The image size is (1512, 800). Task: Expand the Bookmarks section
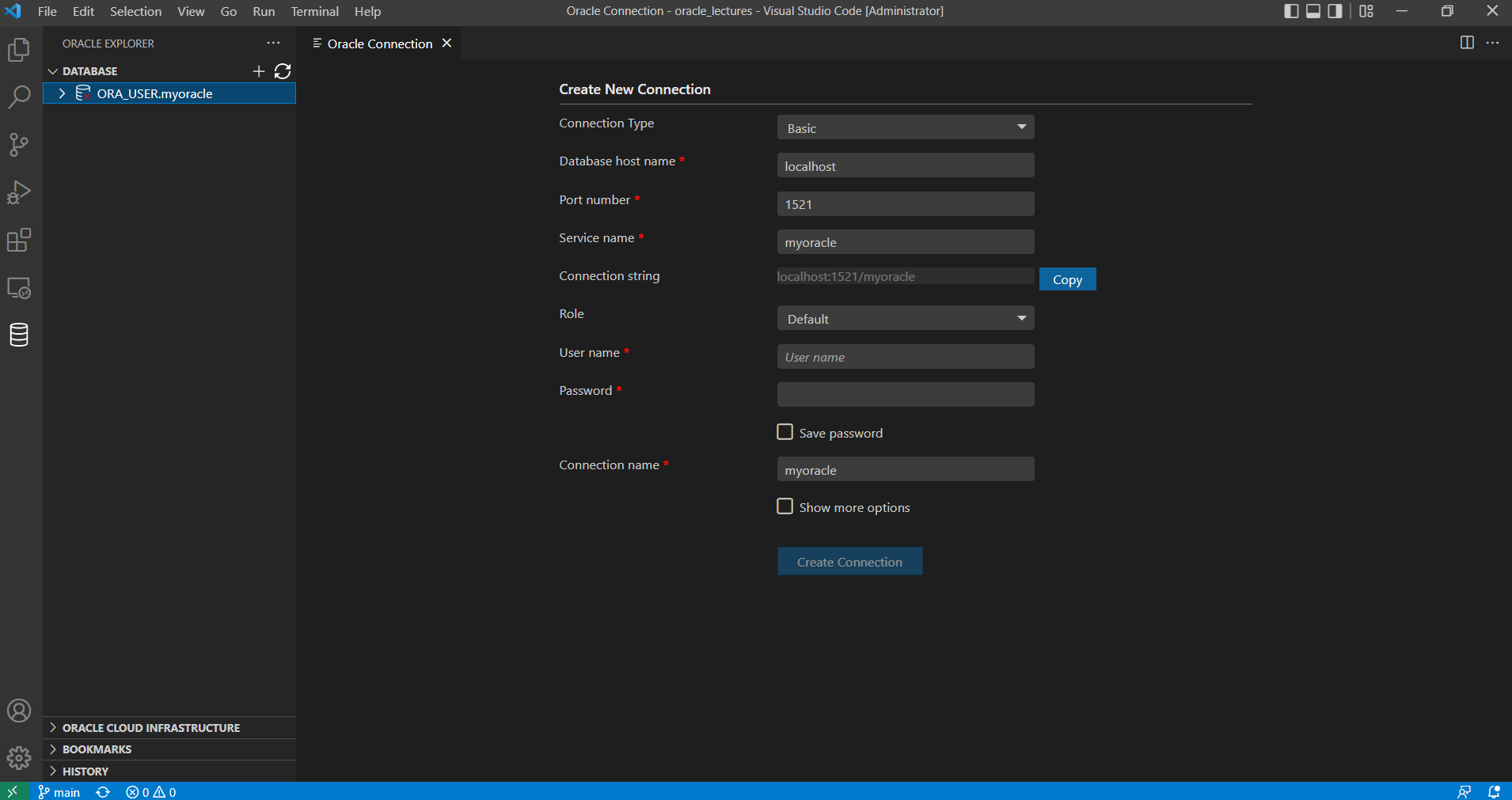[x=53, y=749]
